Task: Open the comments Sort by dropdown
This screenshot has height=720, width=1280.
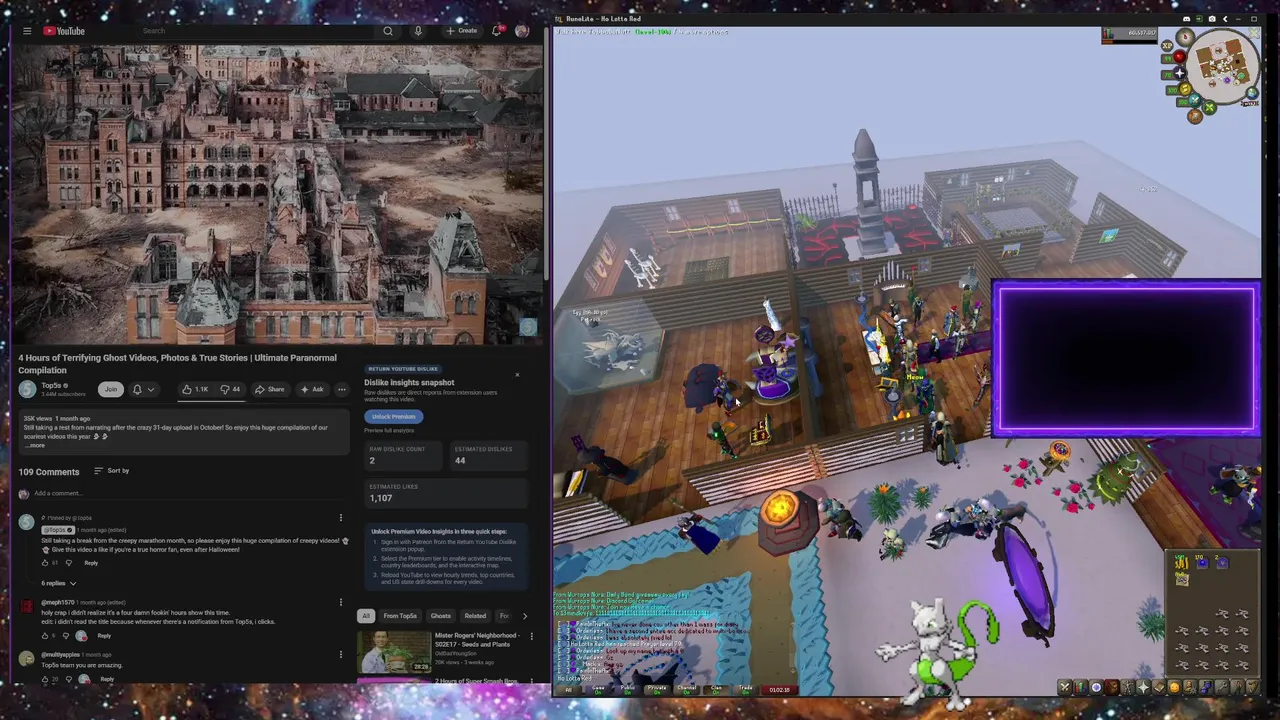Action: pyautogui.click(x=112, y=470)
